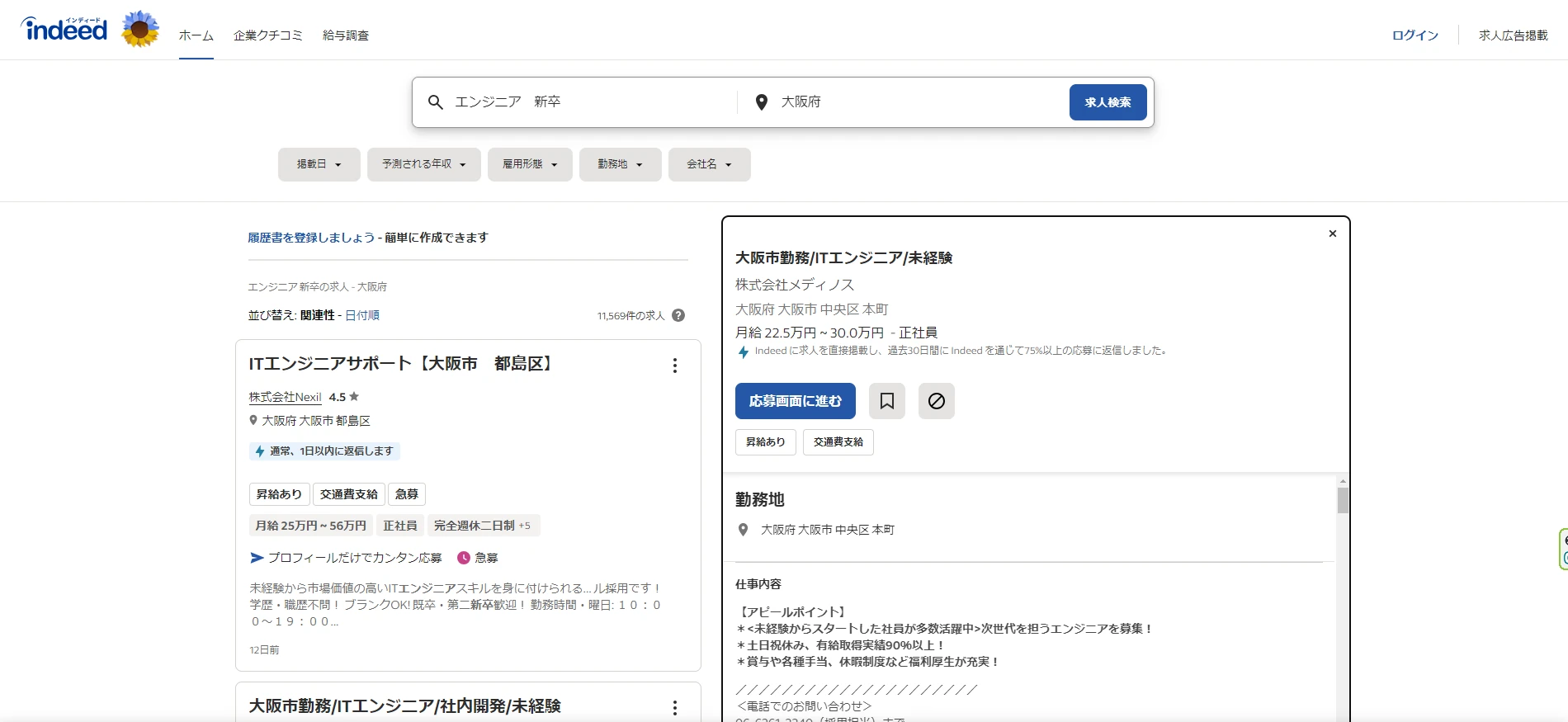
Task: Open the 求人広告掲載 link
Action: (1514, 35)
